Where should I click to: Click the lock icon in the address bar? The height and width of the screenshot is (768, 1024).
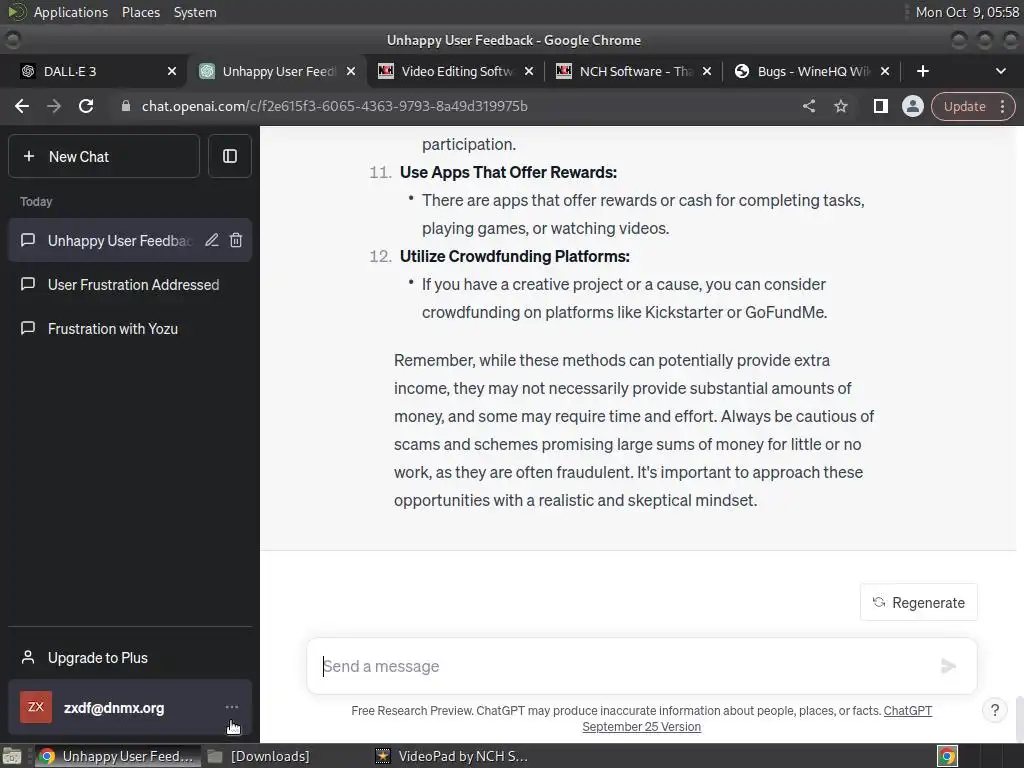click(x=126, y=106)
